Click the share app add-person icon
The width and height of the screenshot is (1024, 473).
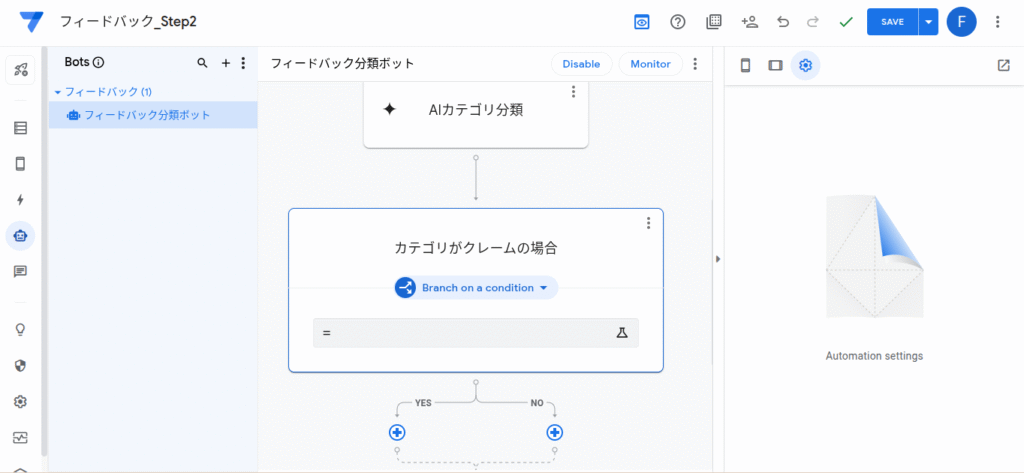click(x=749, y=22)
